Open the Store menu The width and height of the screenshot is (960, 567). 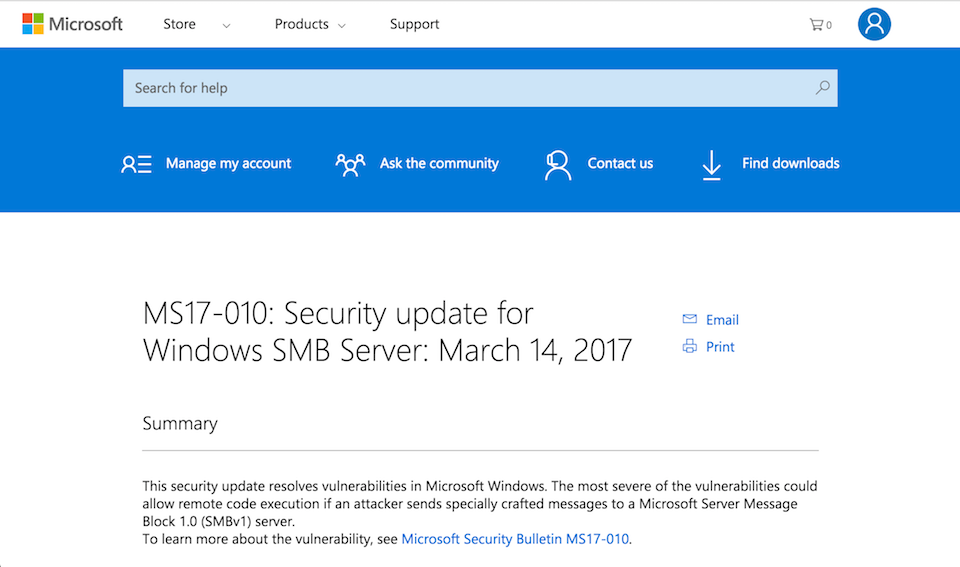[x=180, y=24]
